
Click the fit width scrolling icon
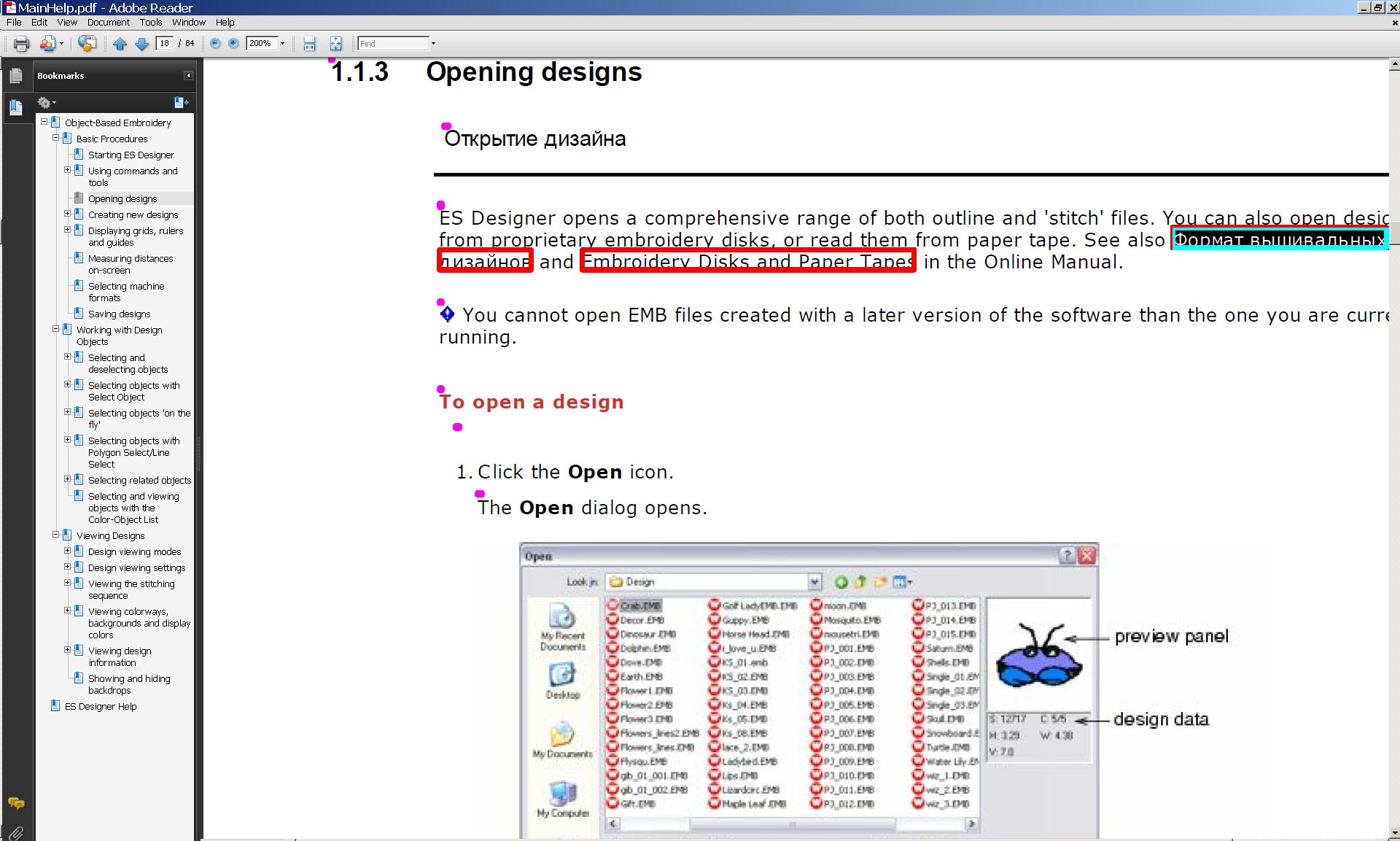click(310, 44)
